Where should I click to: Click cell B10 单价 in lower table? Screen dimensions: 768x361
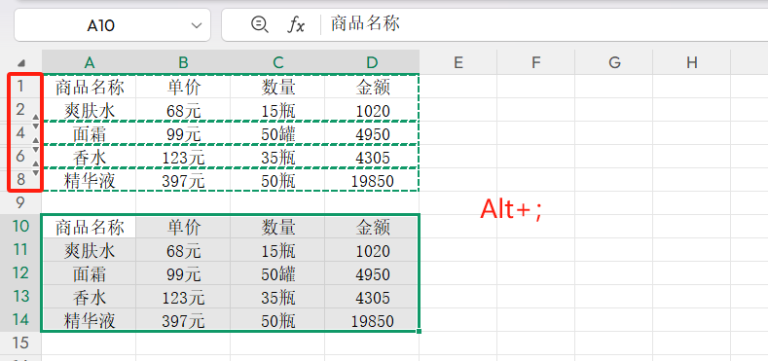[183, 226]
